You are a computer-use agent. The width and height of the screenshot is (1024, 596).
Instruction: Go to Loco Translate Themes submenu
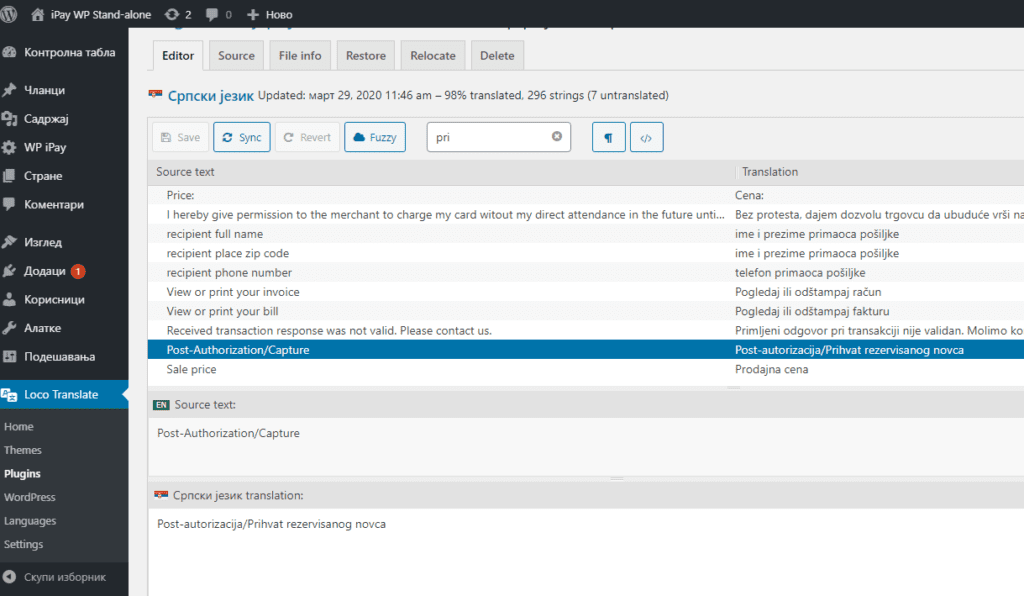23,450
